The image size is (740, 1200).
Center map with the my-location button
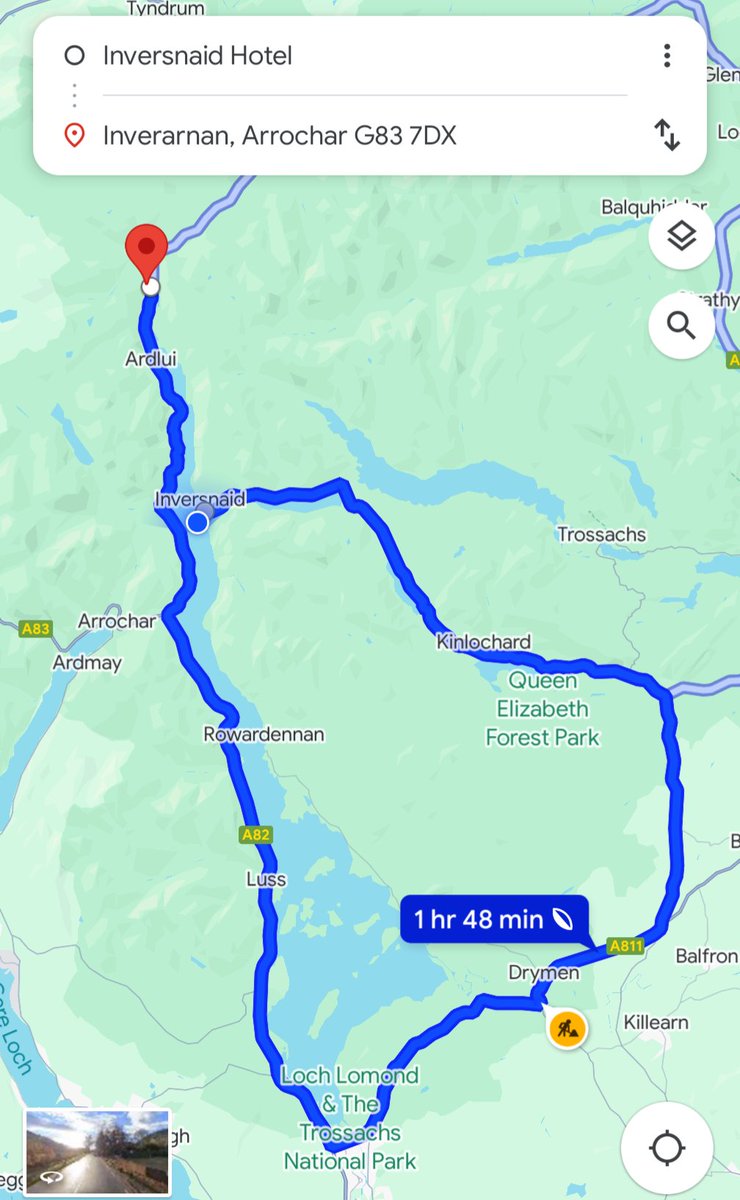tap(667, 1148)
